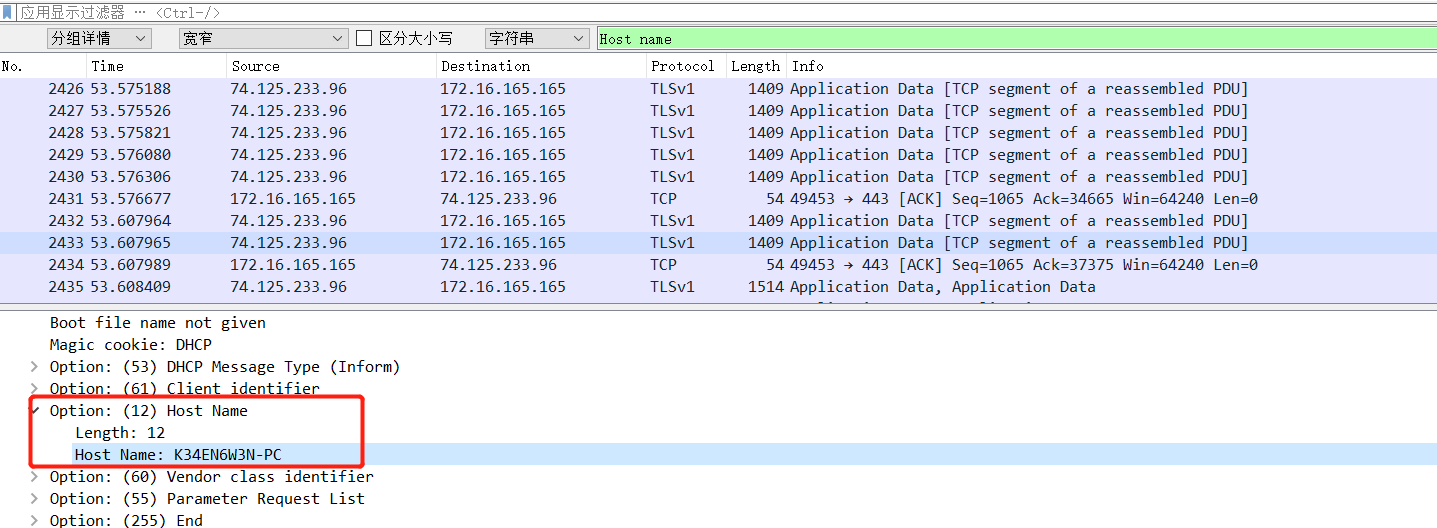Select packet 2435 with length 1514
The image size is (1437, 528).
coord(718,287)
